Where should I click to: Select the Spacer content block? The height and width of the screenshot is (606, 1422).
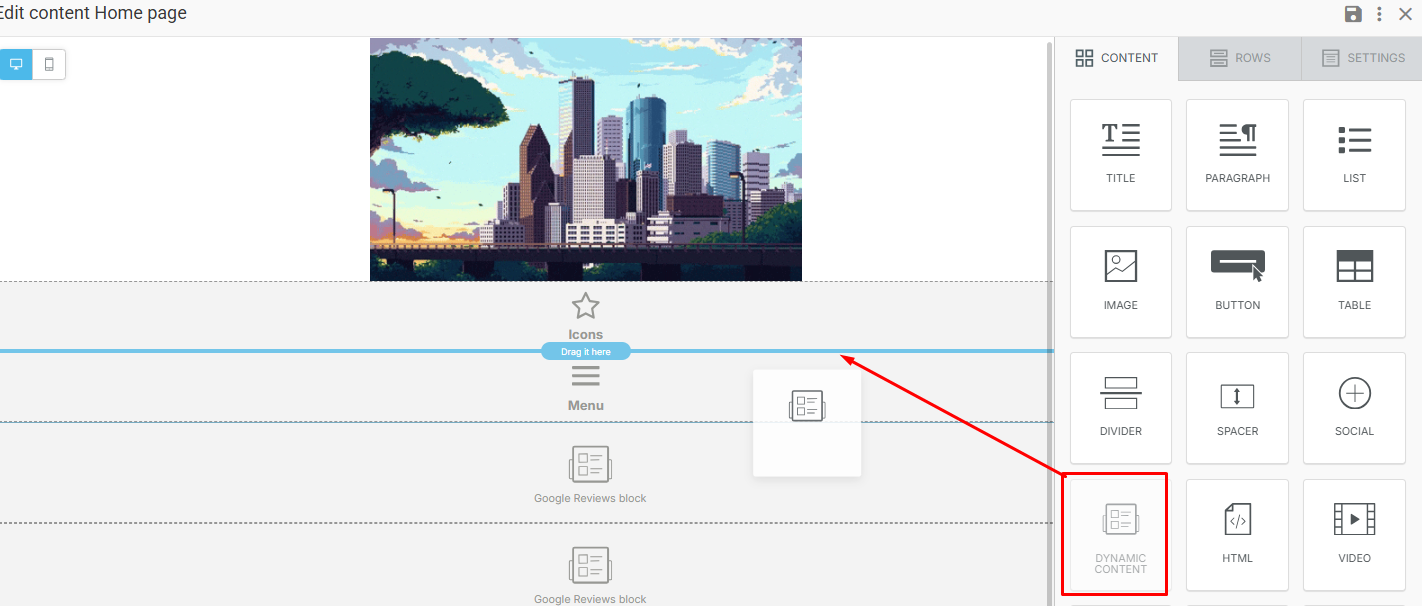click(x=1237, y=408)
